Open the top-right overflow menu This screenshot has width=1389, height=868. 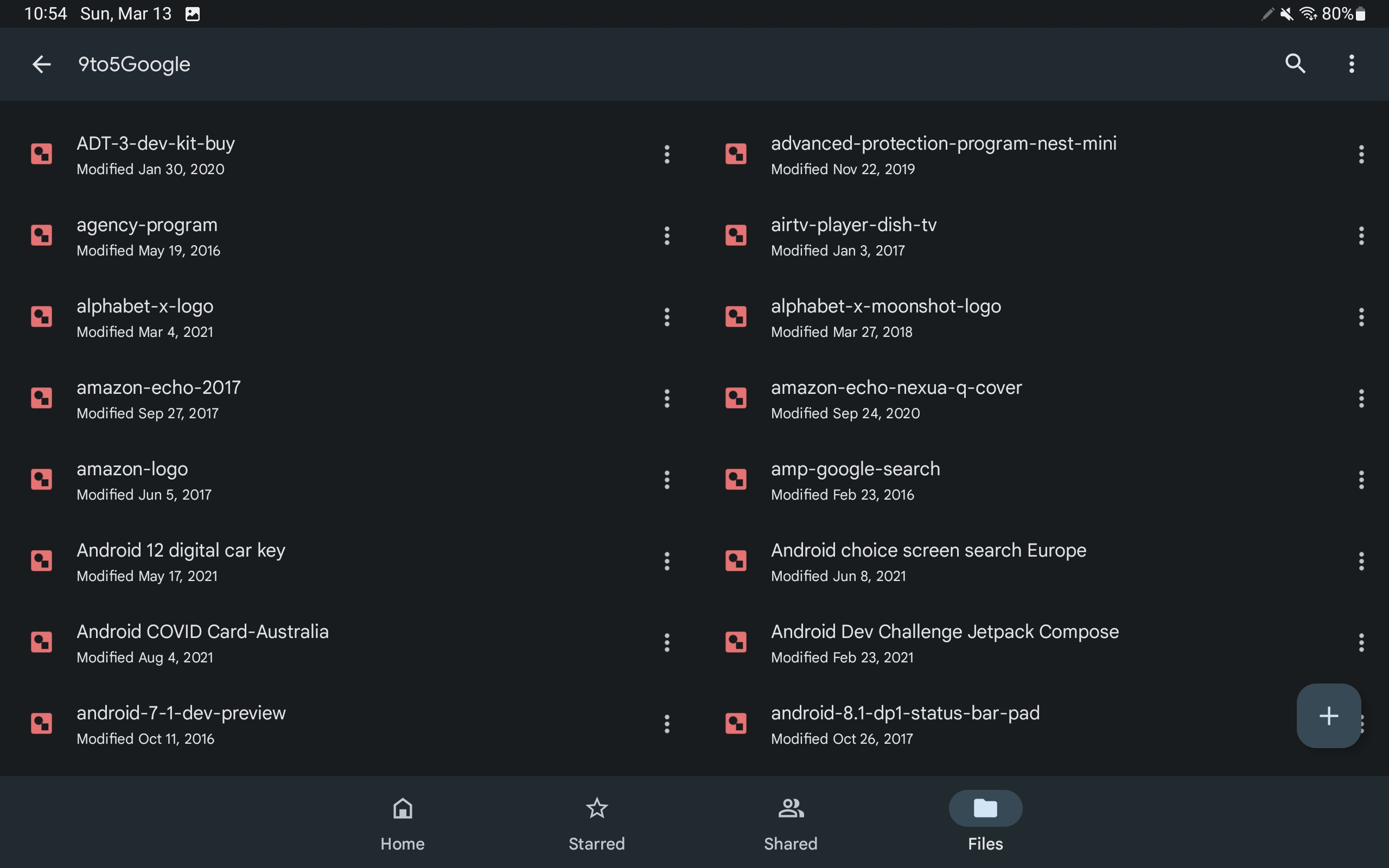point(1351,63)
